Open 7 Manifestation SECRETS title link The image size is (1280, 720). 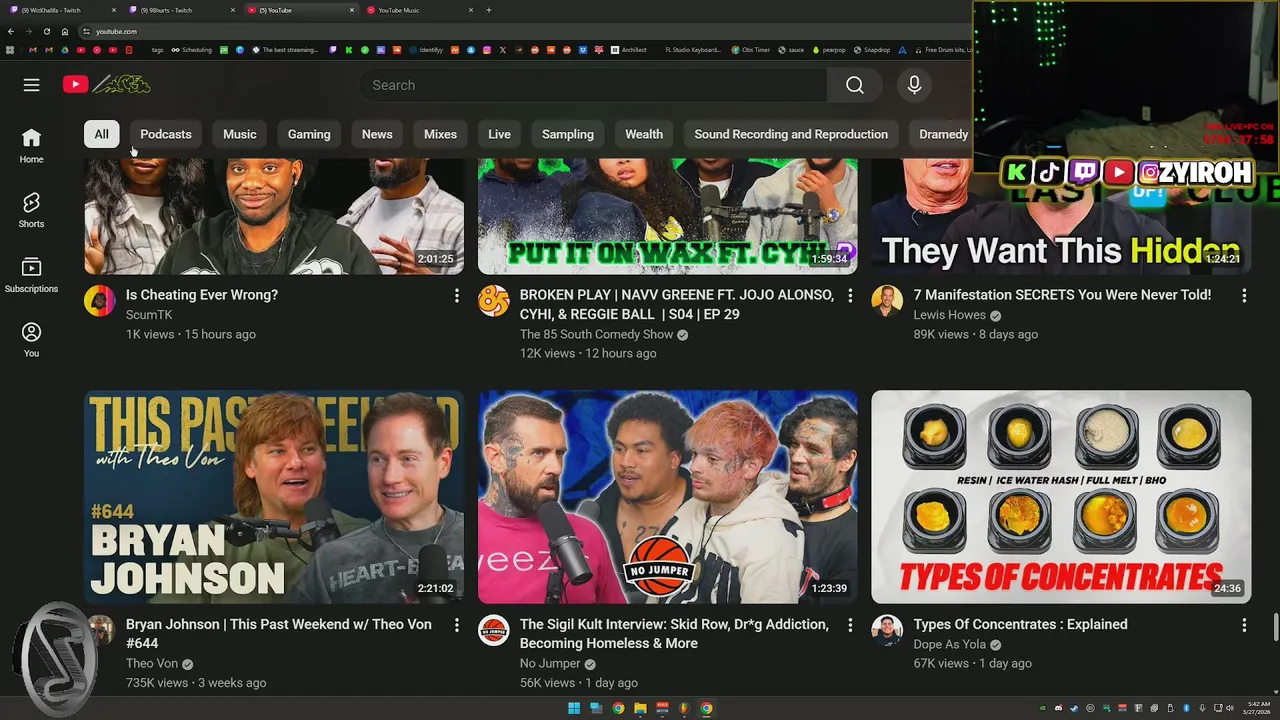[x=1062, y=295]
